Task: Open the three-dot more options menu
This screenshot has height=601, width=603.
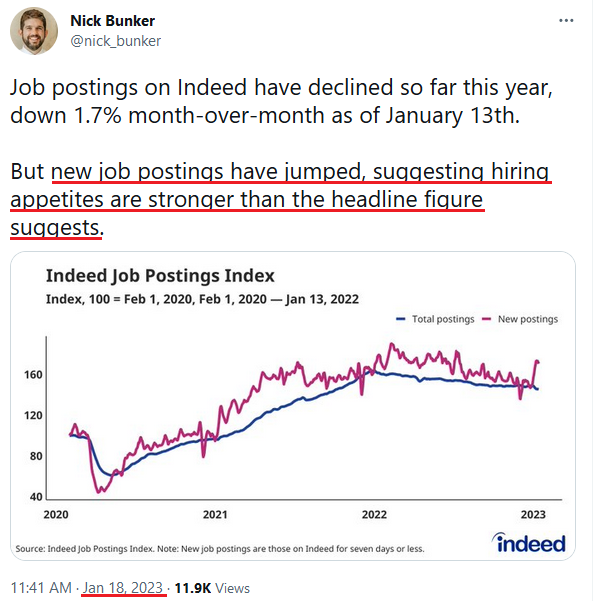Action: (x=566, y=20)
